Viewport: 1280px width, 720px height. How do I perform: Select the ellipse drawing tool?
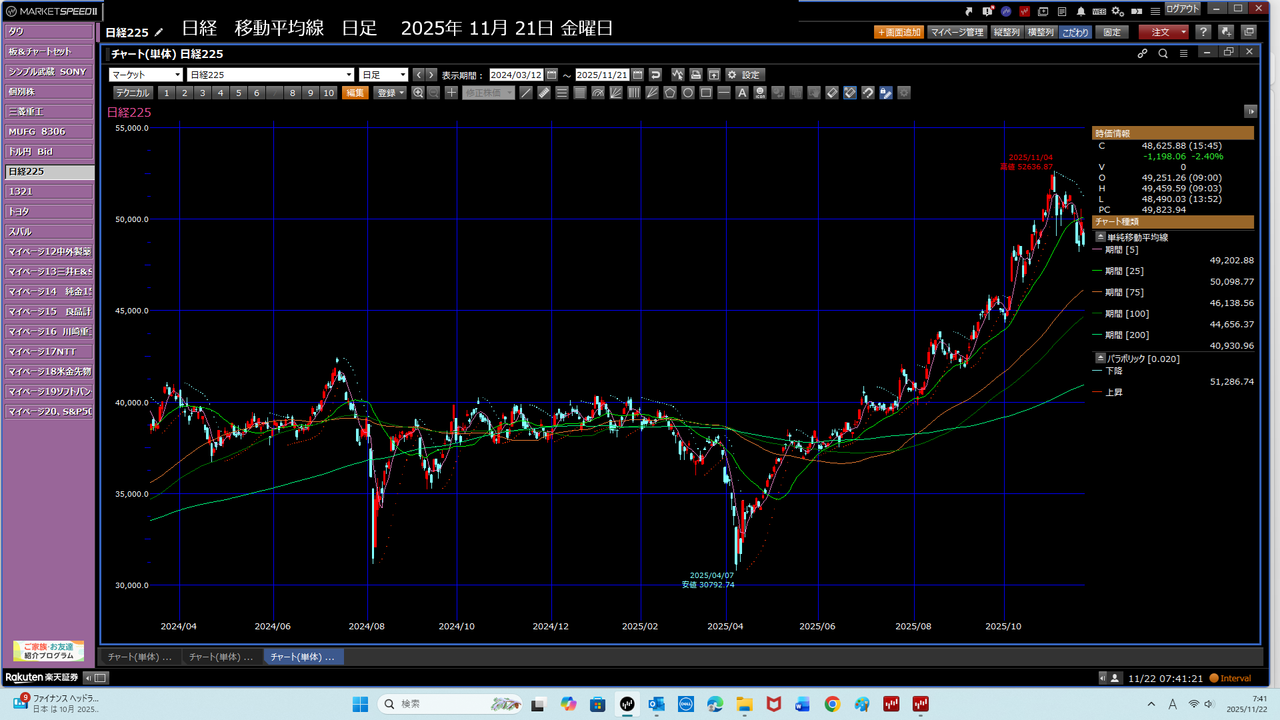pyautogui.click(x=688, y=93)
